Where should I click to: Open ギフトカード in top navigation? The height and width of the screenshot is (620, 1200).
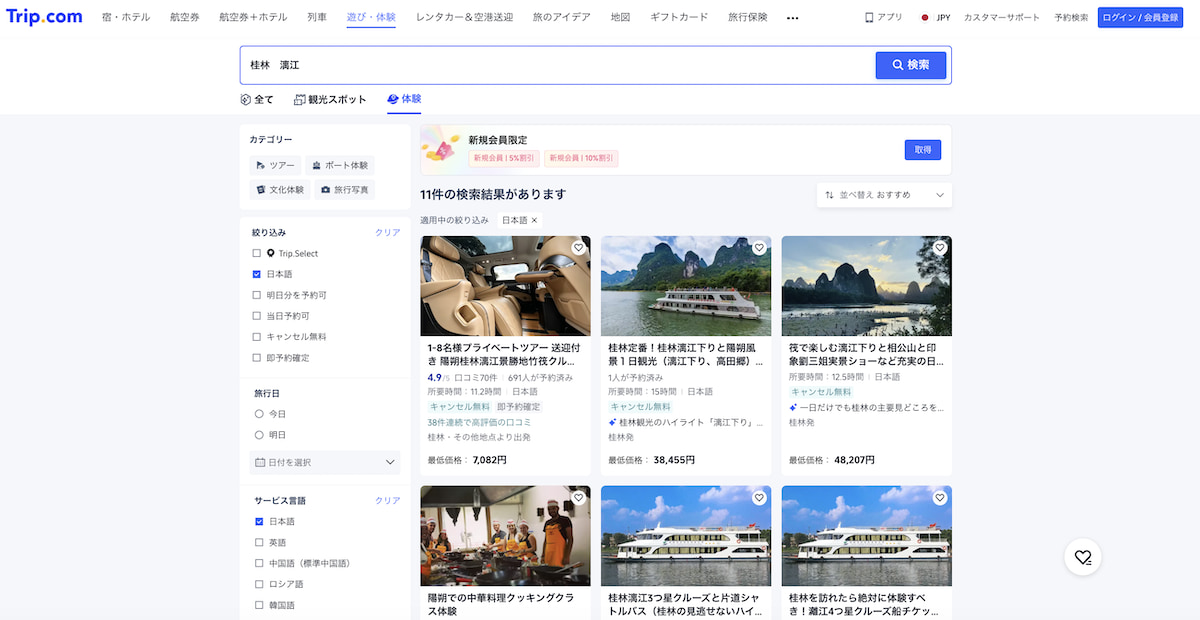point(679,18)
